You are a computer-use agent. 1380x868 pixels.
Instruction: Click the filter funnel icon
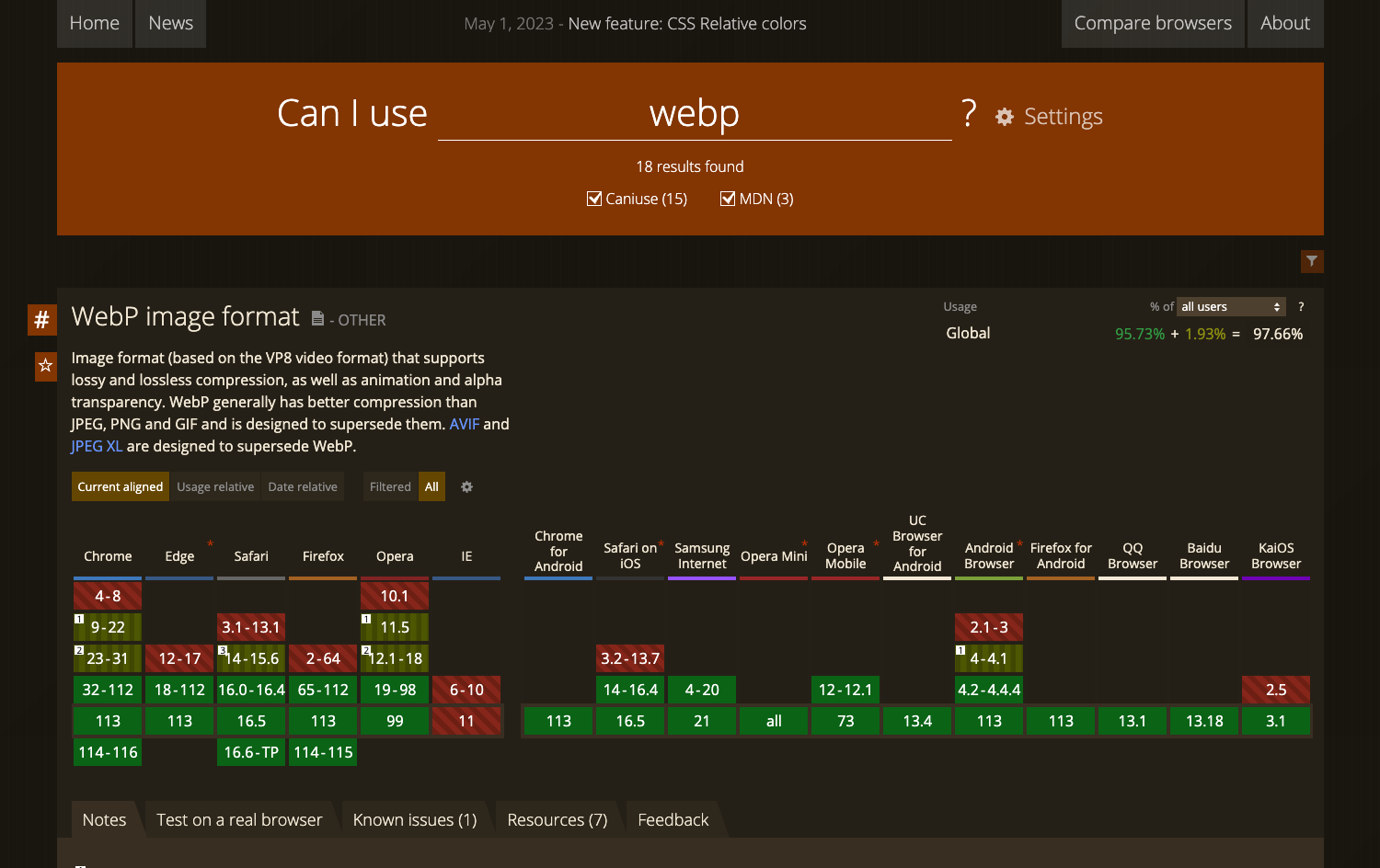click(1312, 262)
